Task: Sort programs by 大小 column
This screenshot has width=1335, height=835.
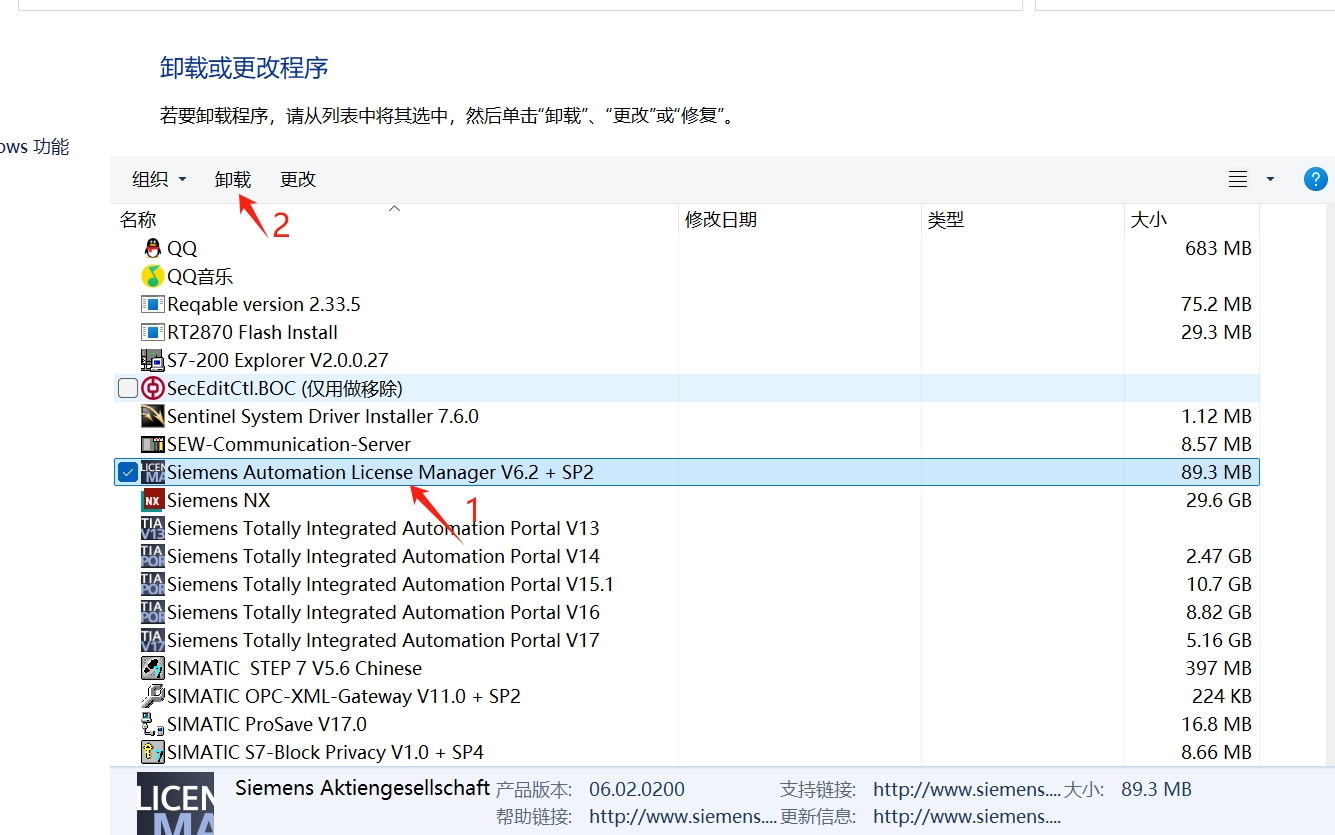Action: (1149, 220)
